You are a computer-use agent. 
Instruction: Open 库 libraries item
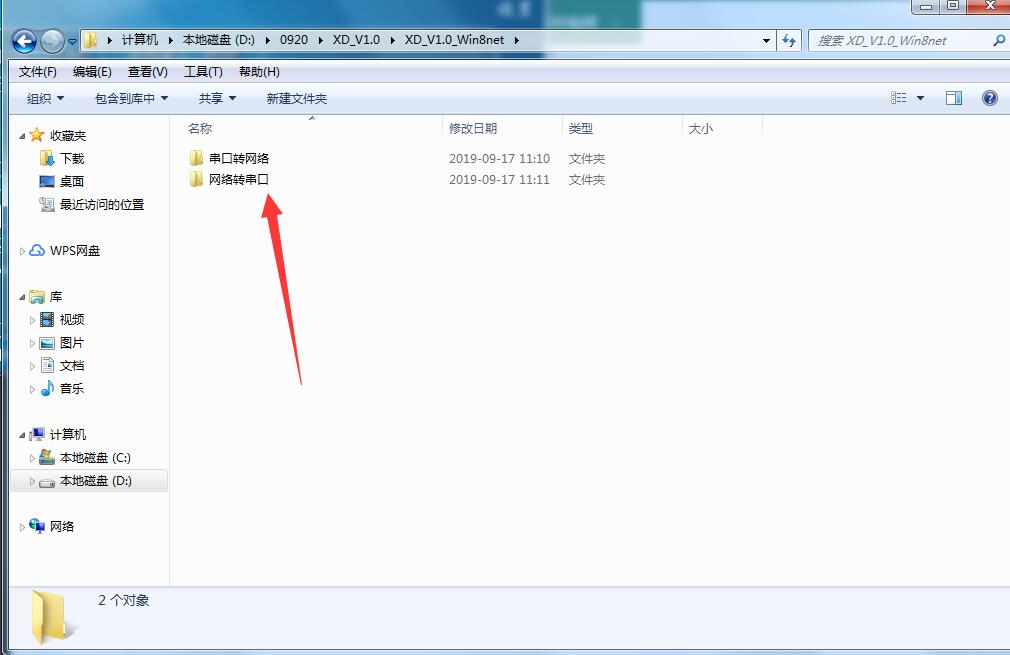(46, 296)
